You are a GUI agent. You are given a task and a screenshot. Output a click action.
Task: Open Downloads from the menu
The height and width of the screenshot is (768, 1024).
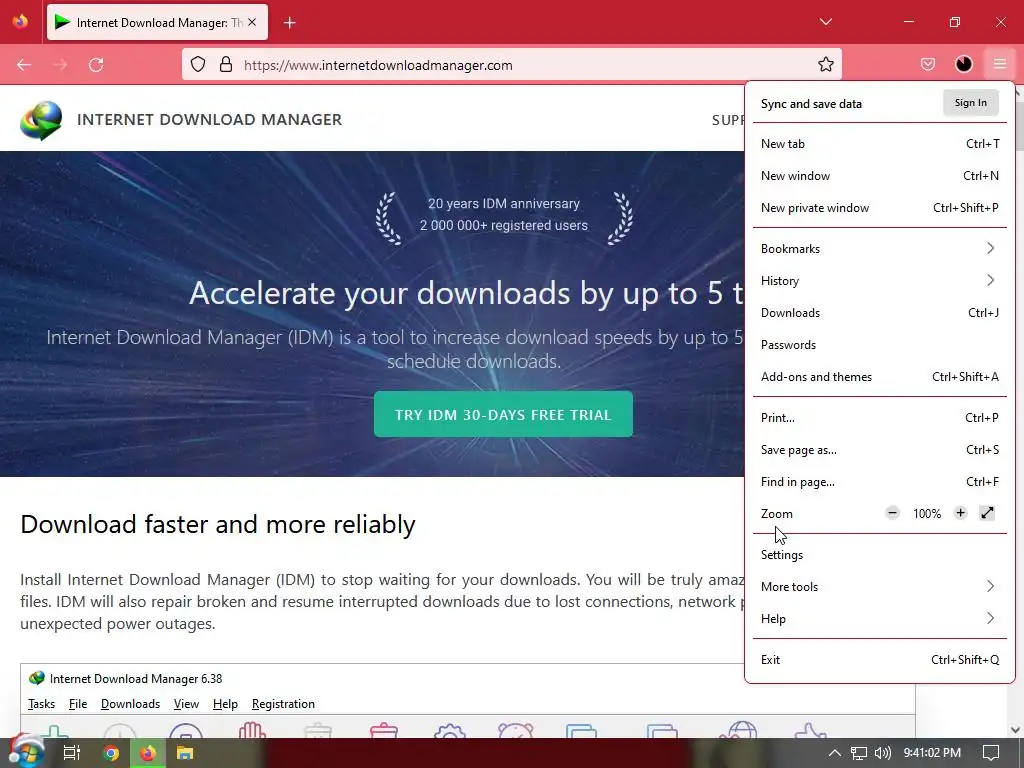(880, 313)
